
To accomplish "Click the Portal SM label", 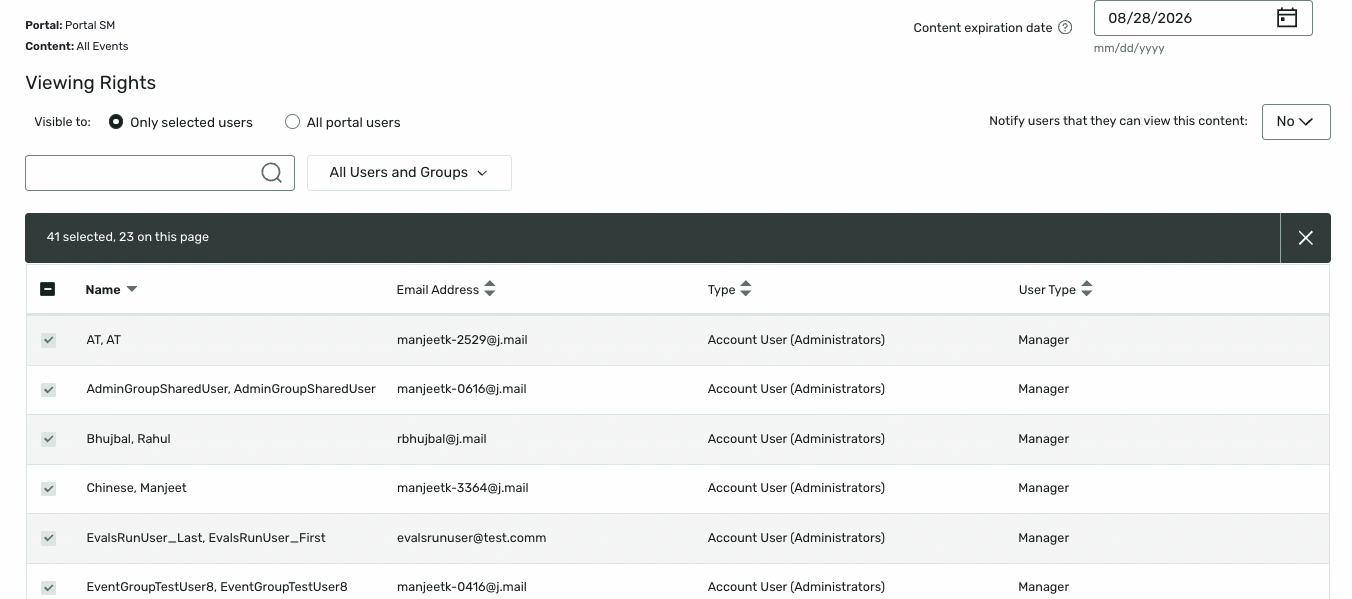I will click(70, 25).
